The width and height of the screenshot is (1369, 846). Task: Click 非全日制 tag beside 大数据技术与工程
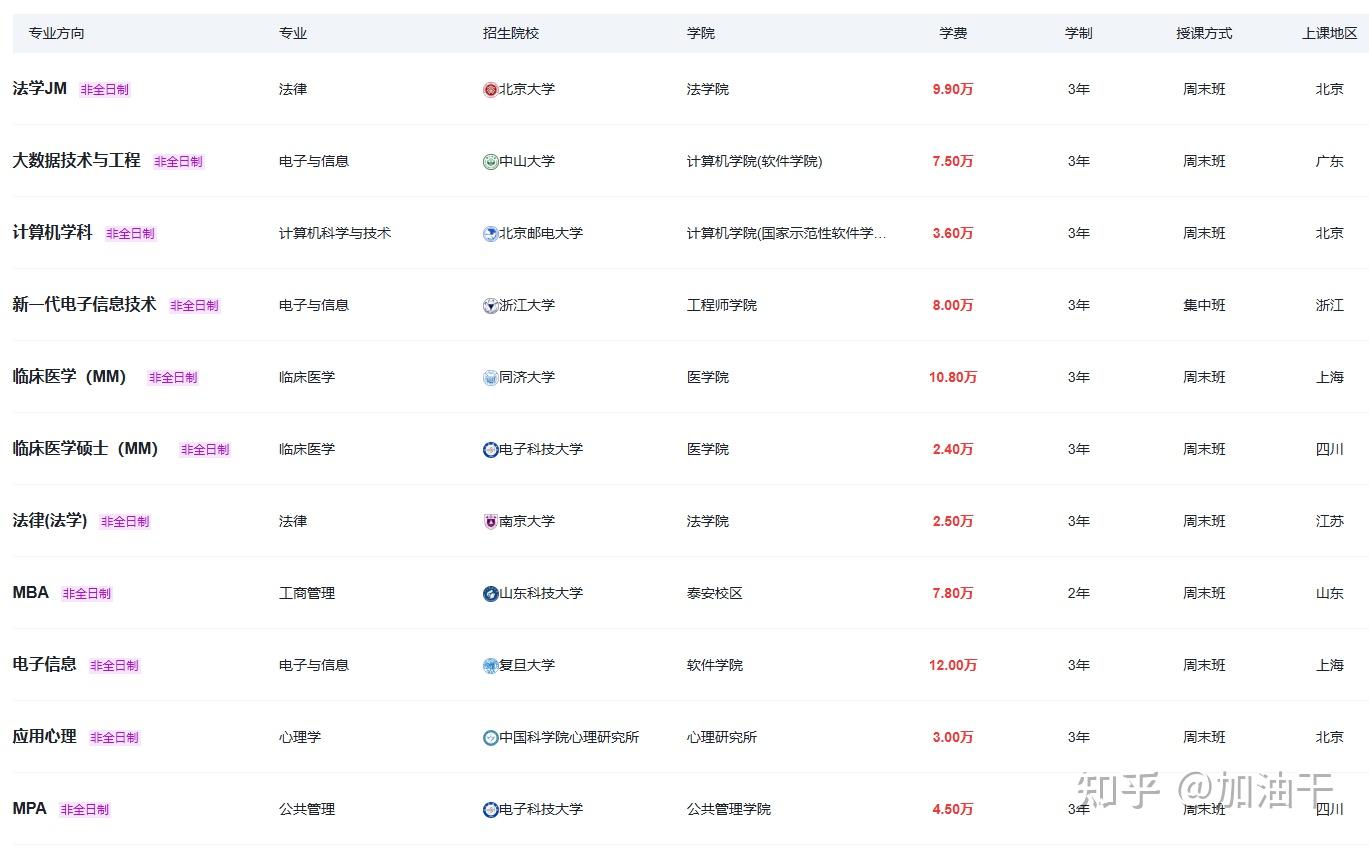click(178, 162)
